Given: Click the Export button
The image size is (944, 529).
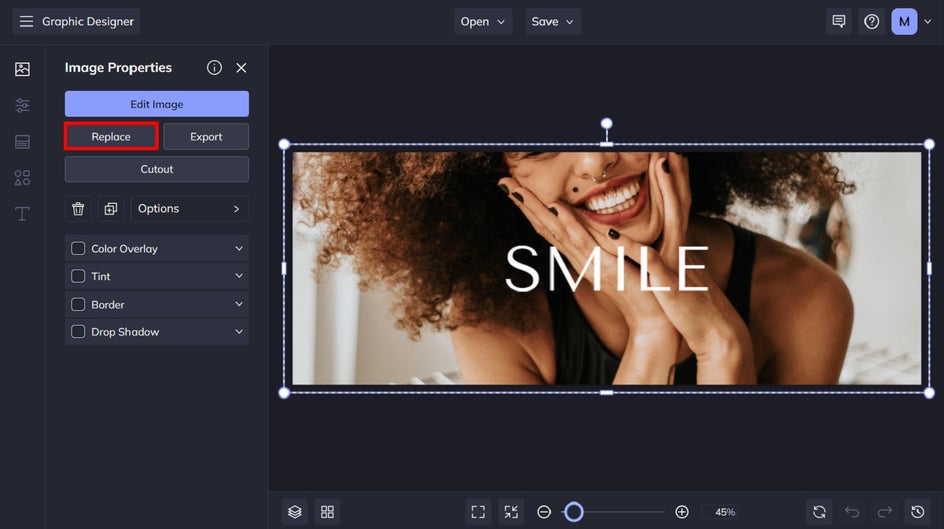Looking at the screenshot, I should pyautogui.click(x=206, y=137).
